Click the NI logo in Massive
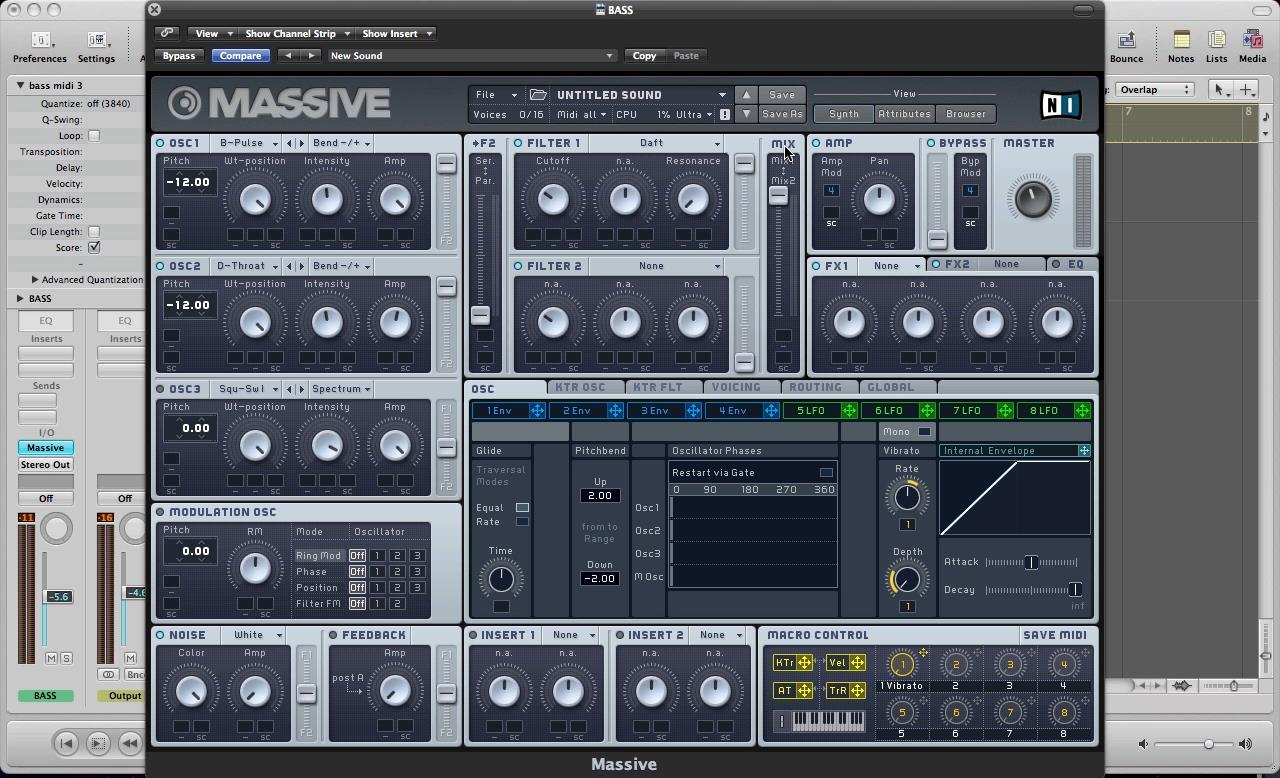This screenshot has height=778, width=1280. pos(1060,105)
